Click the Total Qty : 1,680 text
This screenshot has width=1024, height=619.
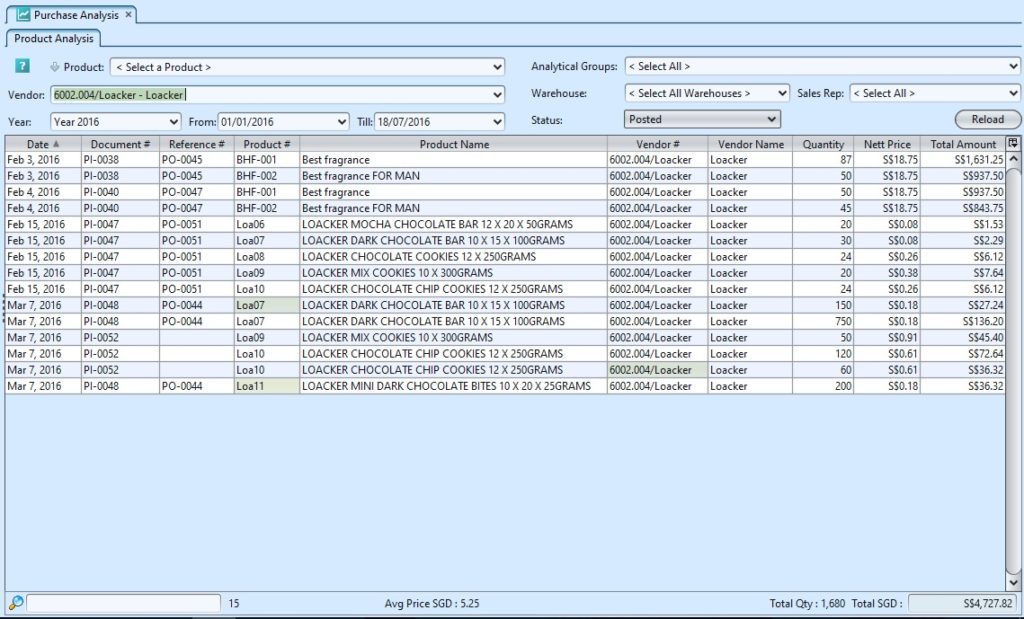(807, 604)
